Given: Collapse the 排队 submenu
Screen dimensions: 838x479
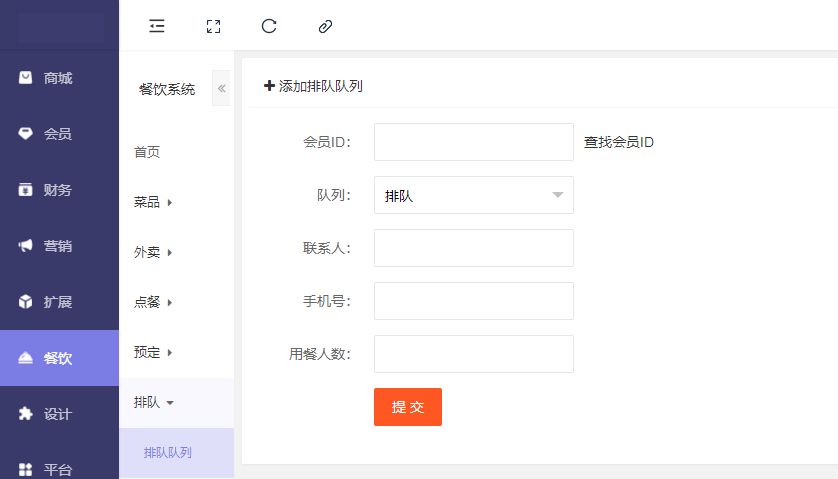Looking at the screenshot, I should tap(154, 402).
